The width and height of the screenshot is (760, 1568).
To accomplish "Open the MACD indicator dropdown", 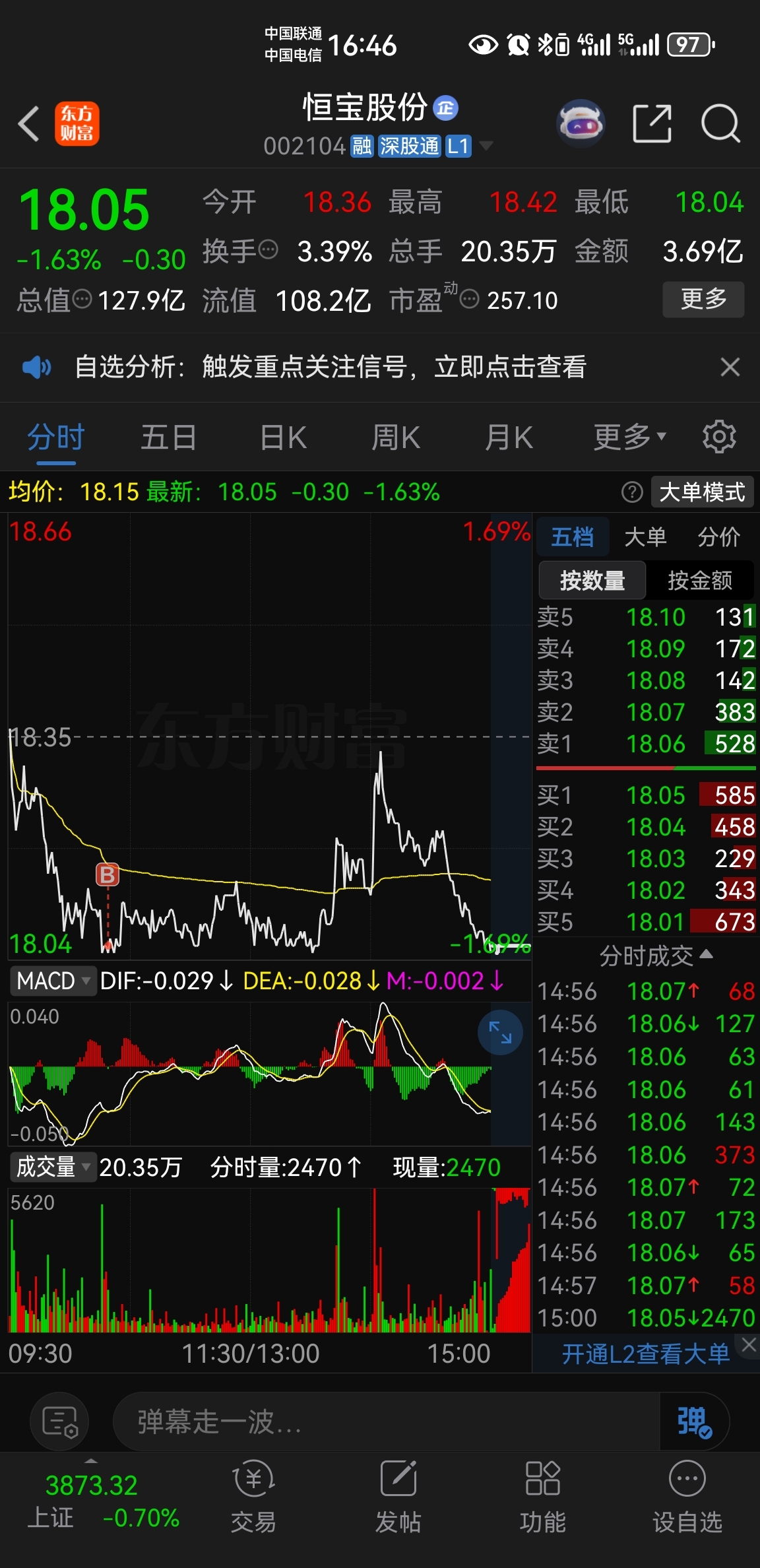I will pos(53,981).
